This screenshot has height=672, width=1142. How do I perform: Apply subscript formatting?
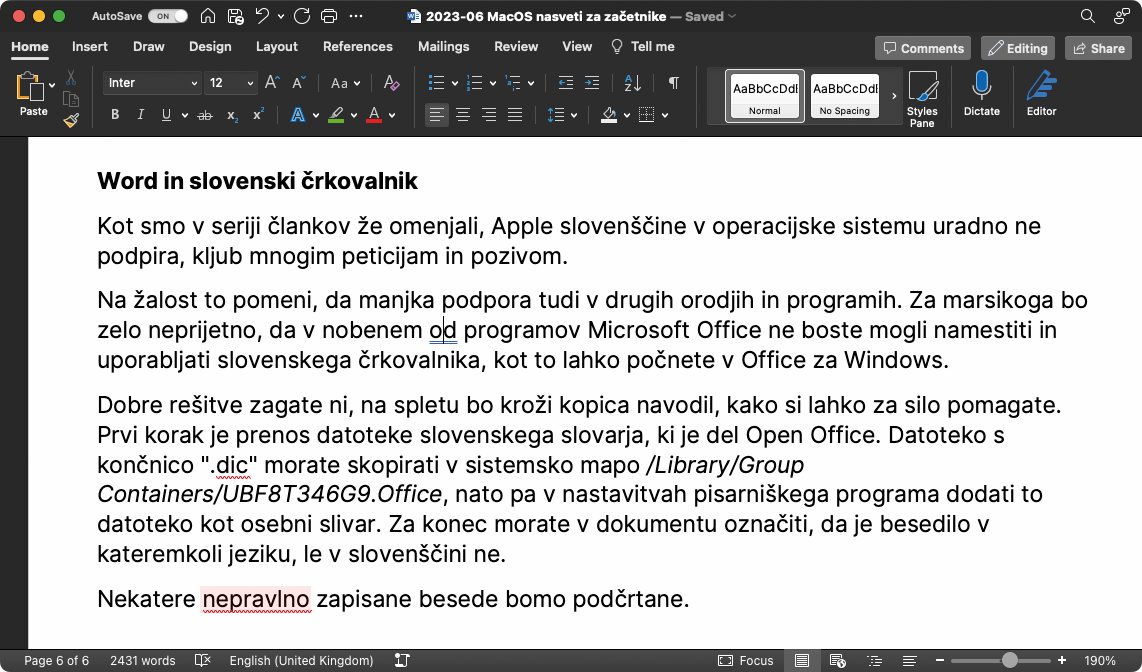point(232,115)
